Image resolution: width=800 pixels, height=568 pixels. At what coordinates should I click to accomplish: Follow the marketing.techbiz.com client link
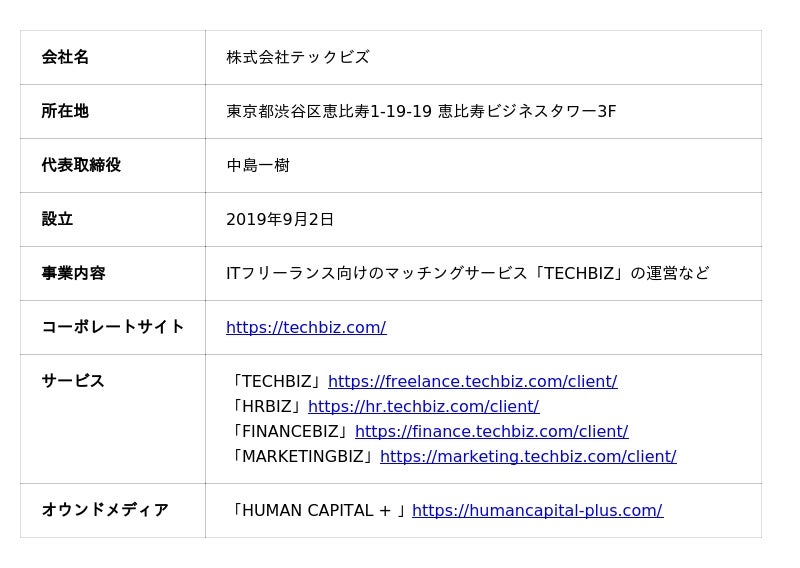point(528,456)
